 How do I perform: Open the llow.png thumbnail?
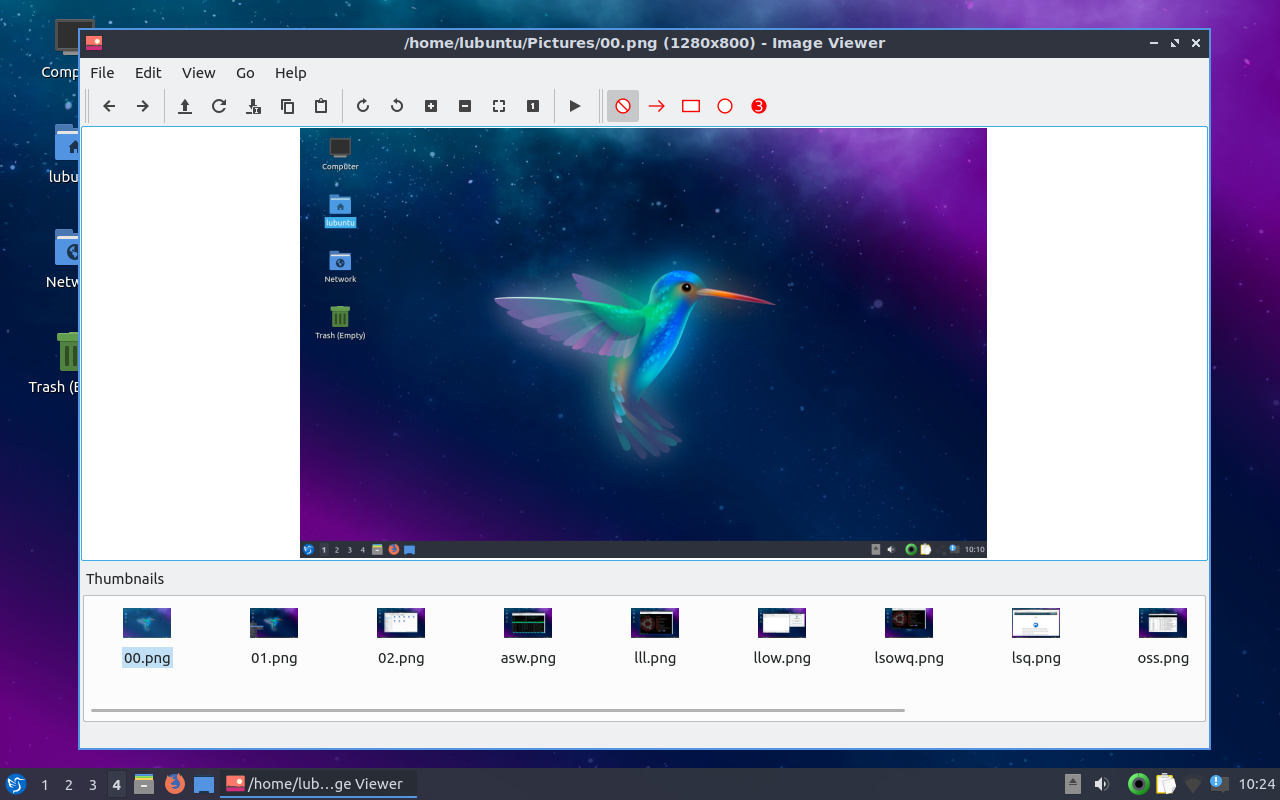point(782,636)
